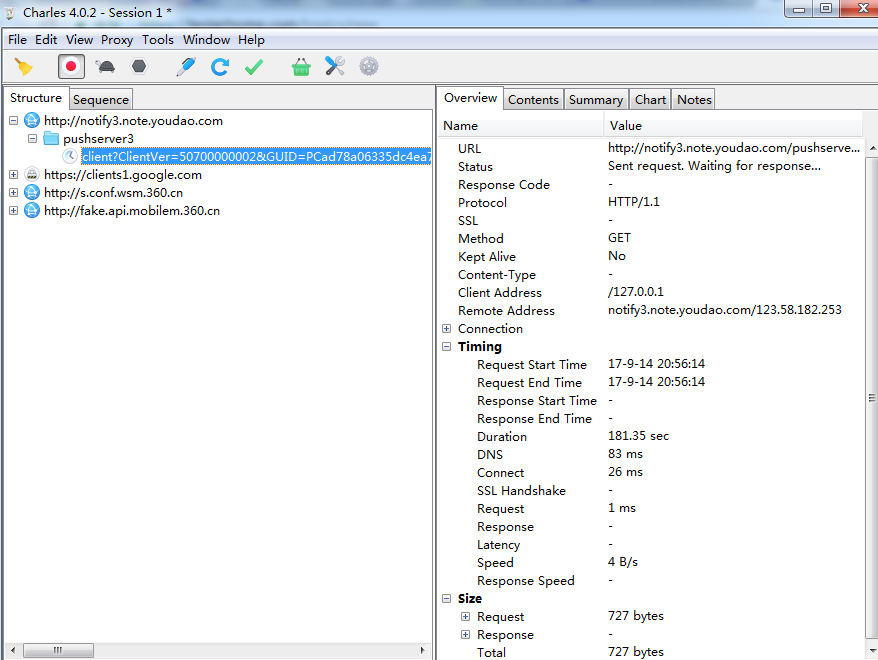The height and width of the screenshot is (660, 878).
Task: Collapse the Timing section
Action: 446,347
